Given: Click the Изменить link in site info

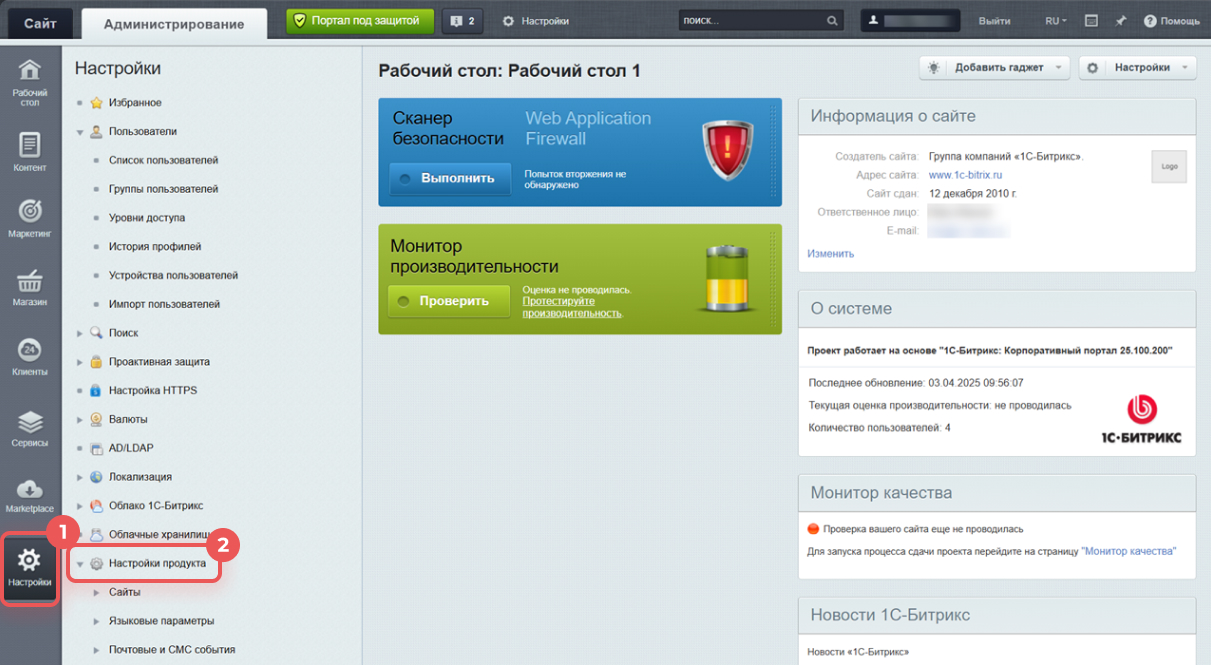Looking at the screenshot, I should (830, 254).
